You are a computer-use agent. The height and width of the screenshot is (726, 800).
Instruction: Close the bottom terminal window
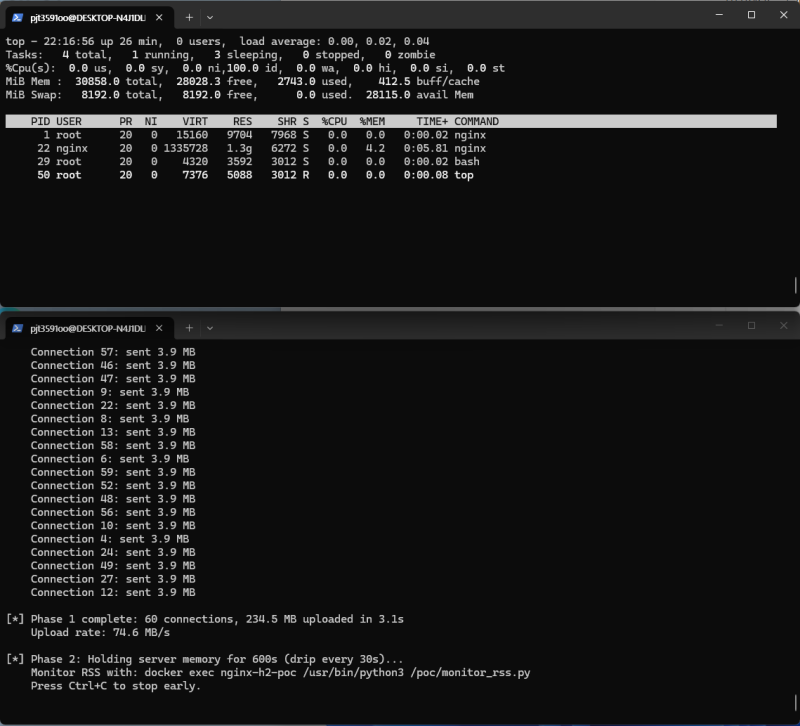pos(784,326)
